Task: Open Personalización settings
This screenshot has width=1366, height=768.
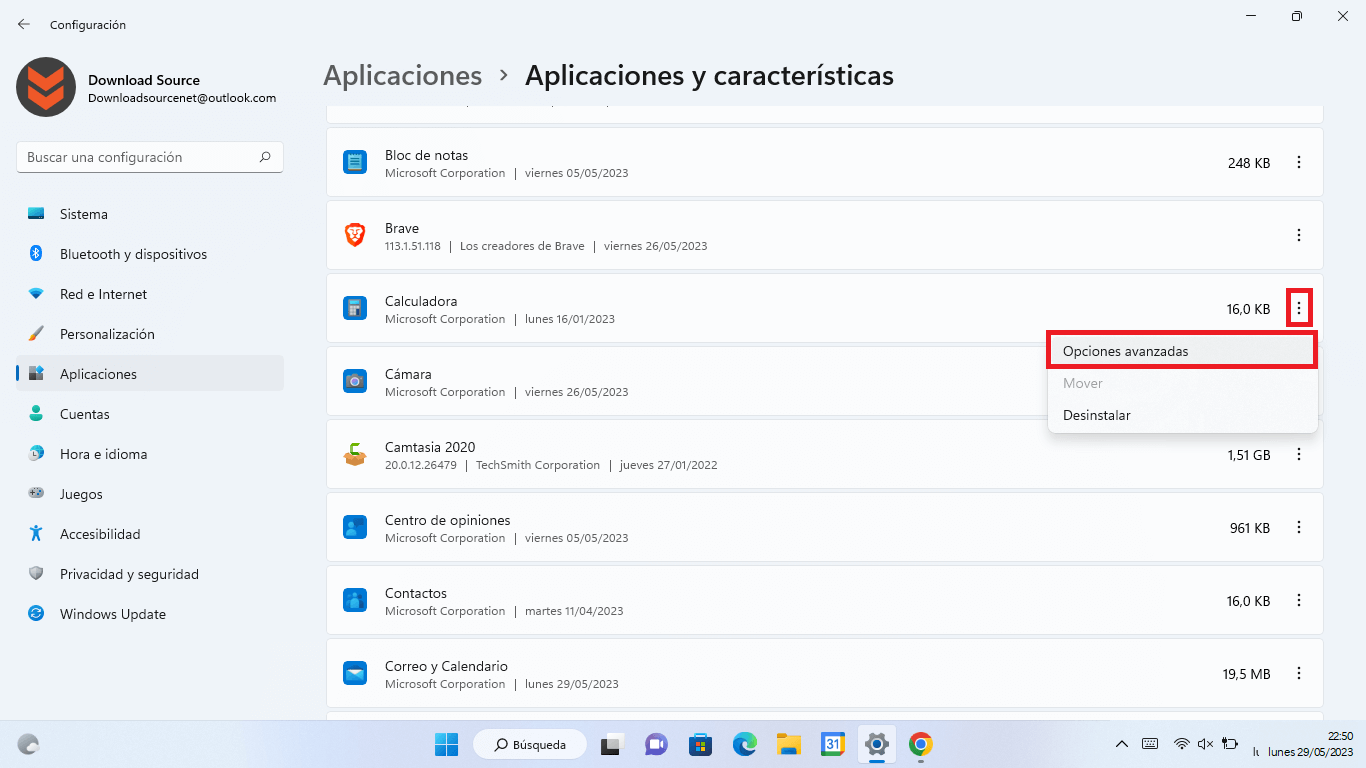Action: [x=150, y=334]
